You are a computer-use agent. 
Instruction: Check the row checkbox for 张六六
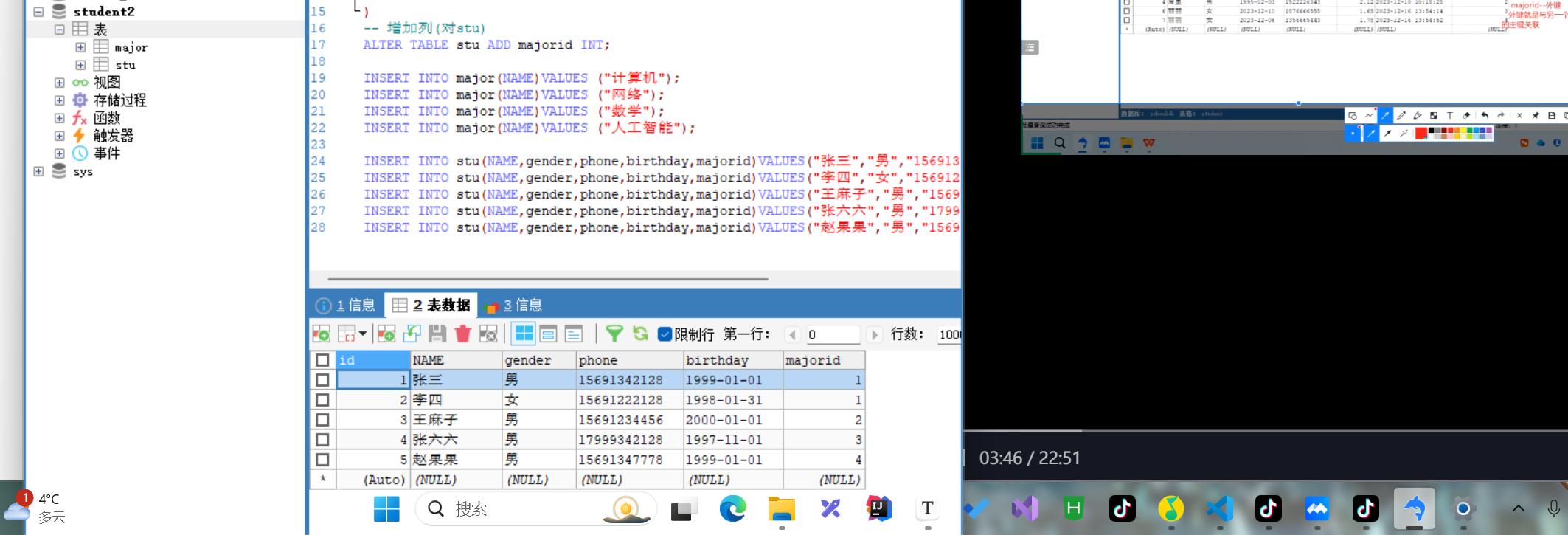click(322, 440)
